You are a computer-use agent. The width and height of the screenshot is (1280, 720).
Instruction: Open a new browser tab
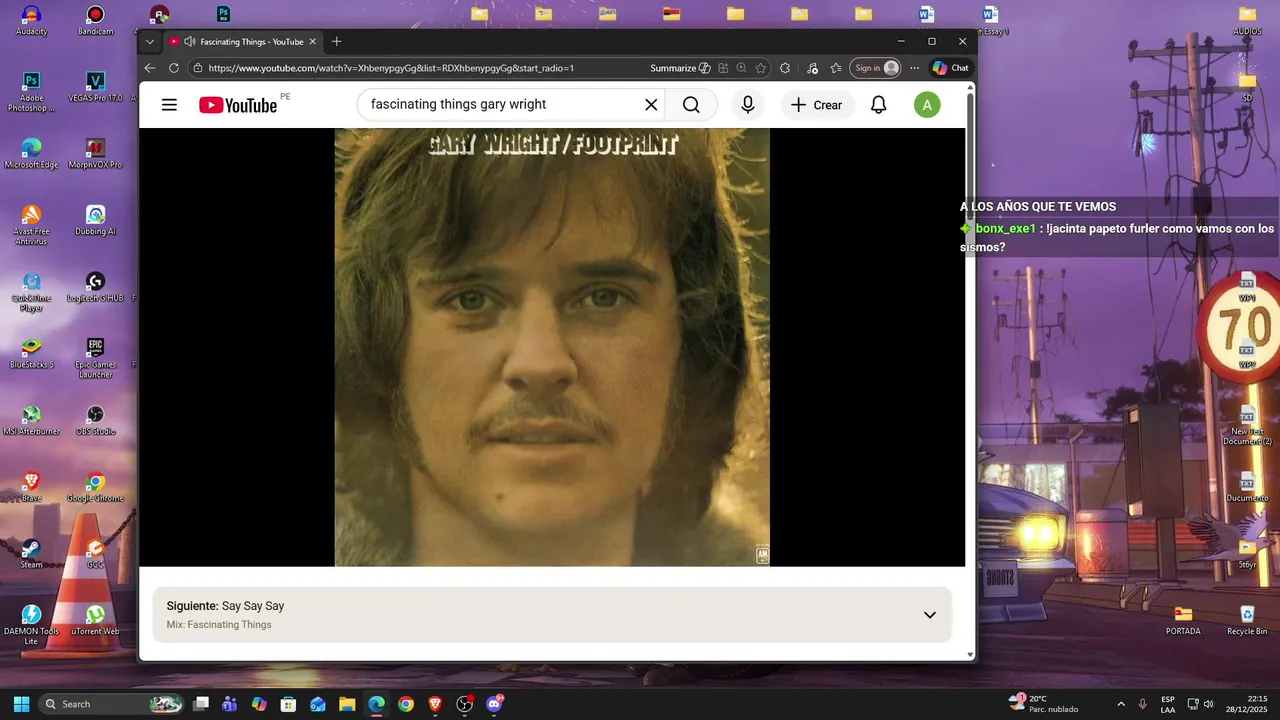[337, 42]
